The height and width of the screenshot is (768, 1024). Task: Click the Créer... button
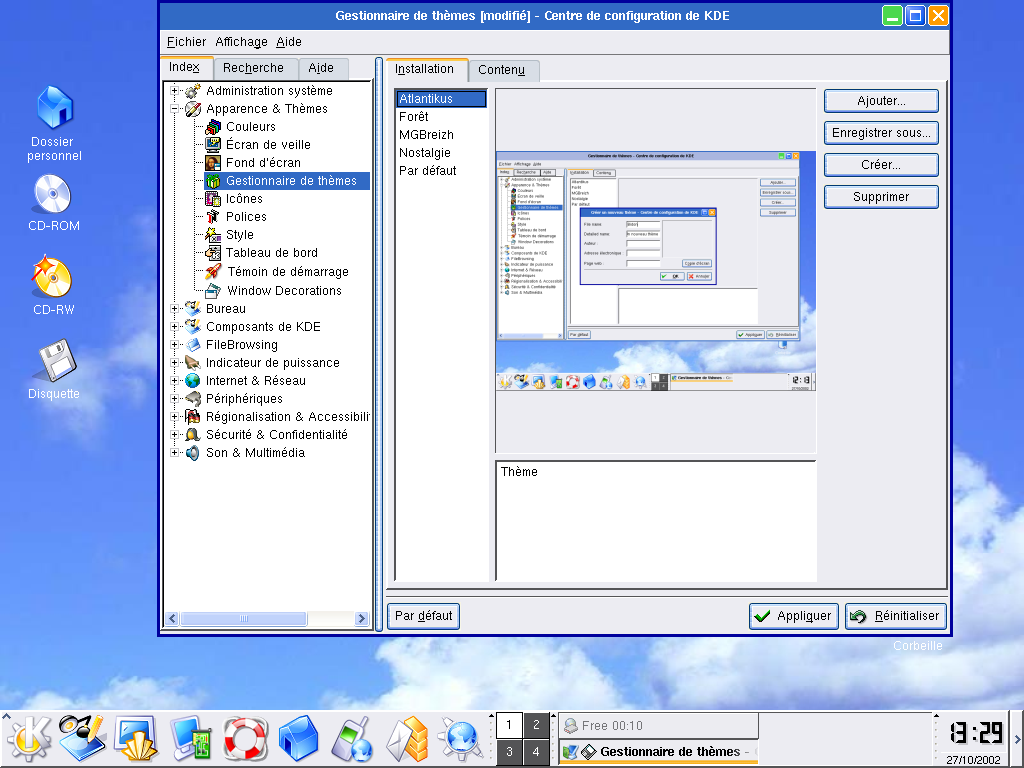pos(881,165)
